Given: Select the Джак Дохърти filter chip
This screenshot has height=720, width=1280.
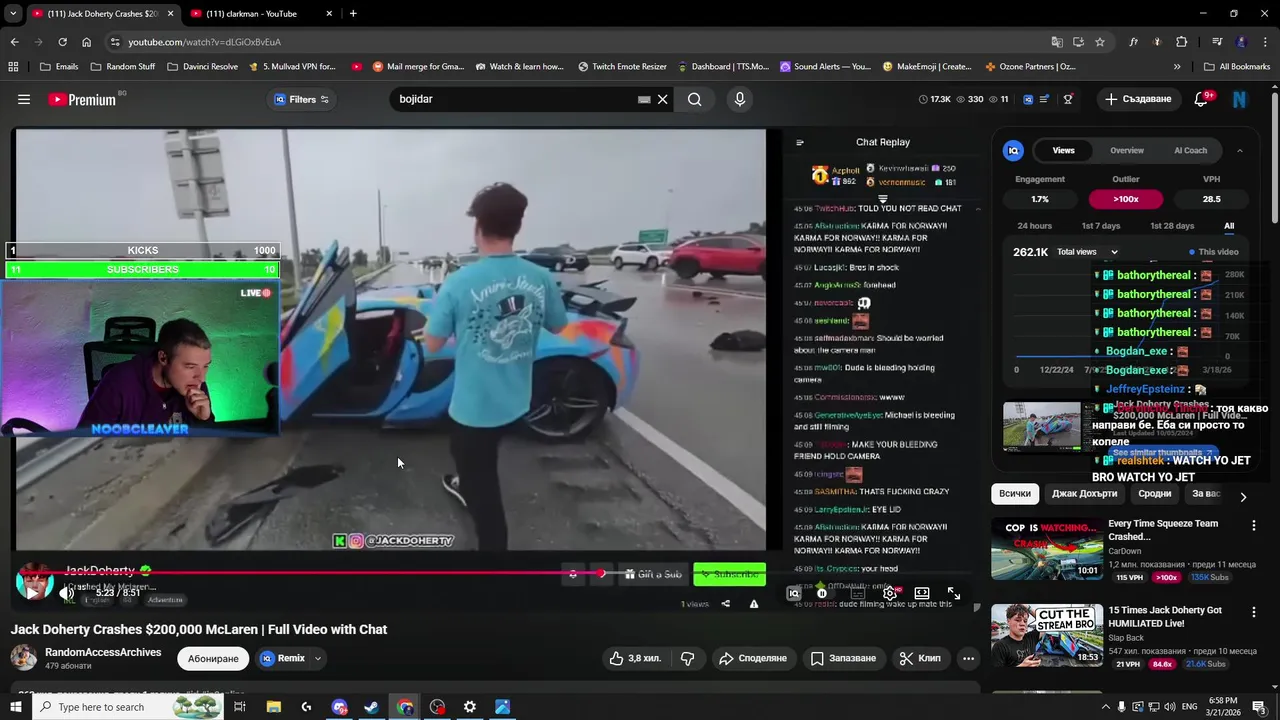Looking at the screenshot, I should click(1084, 494).
